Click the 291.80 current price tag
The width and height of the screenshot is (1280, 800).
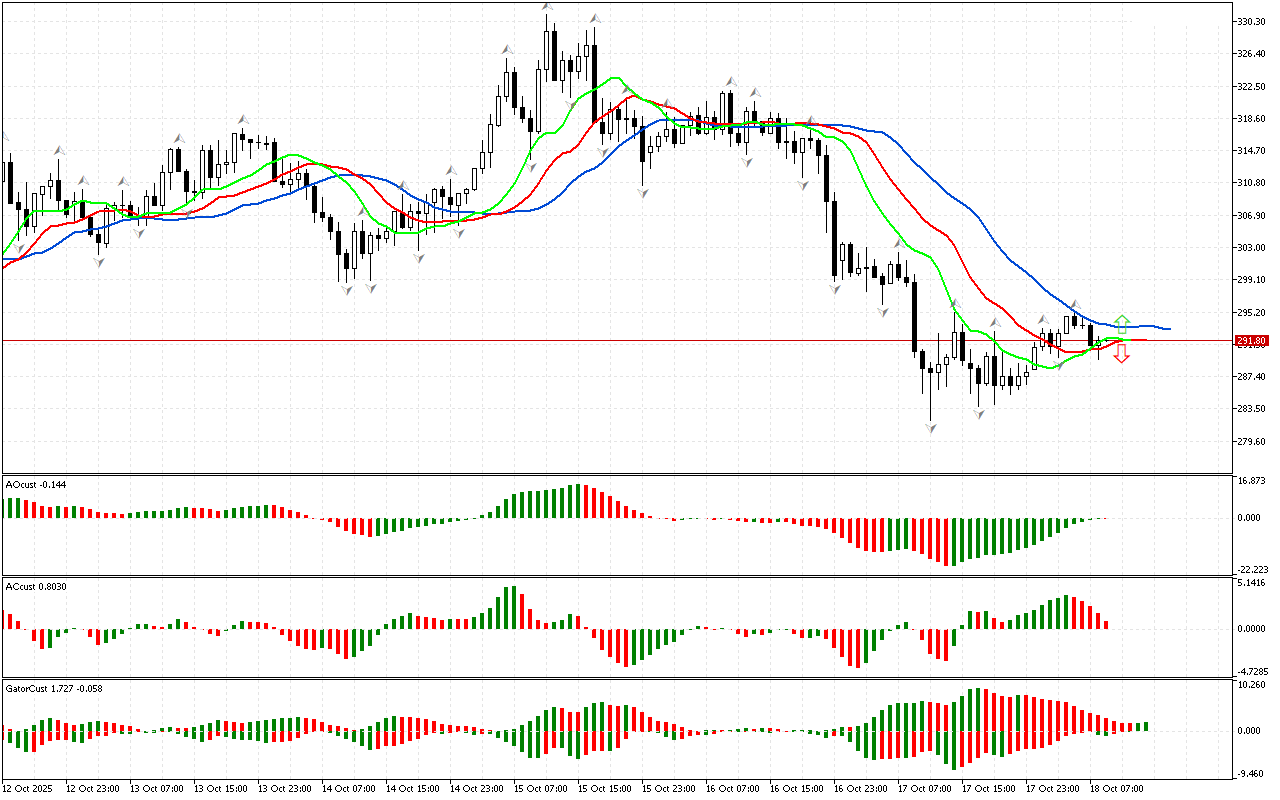(1252, 341)
